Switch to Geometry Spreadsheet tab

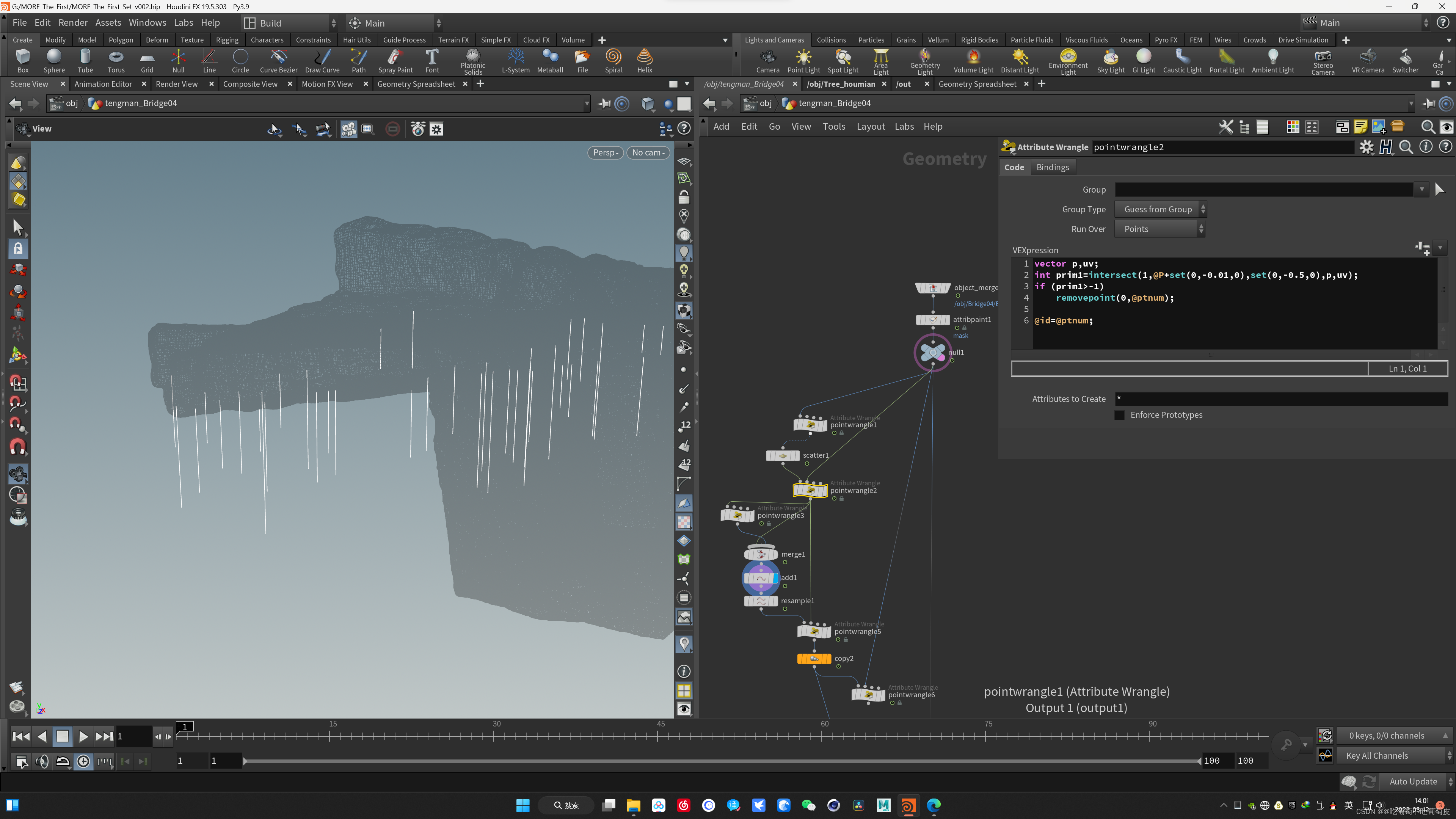(x=416, y=84)
